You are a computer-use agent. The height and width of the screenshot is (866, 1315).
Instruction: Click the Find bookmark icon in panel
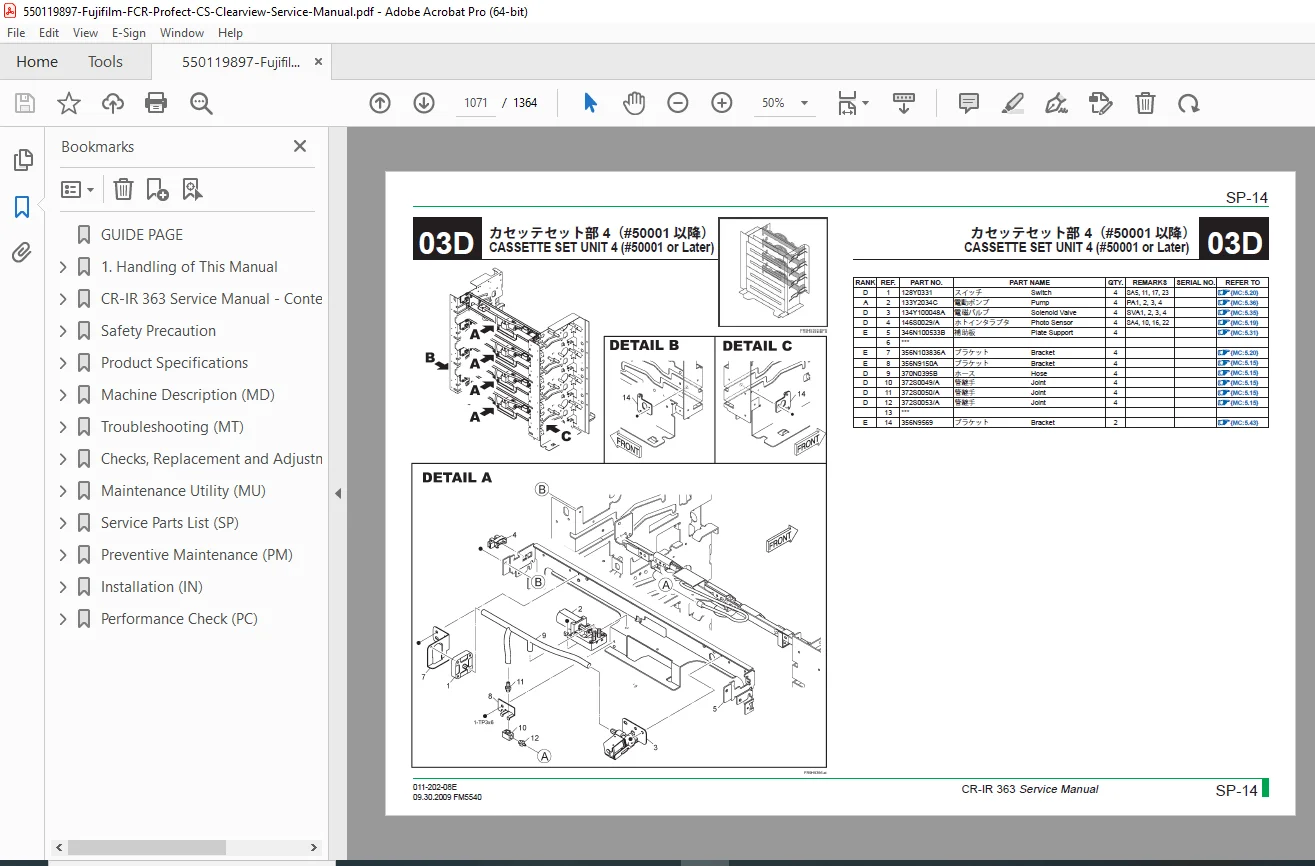(x=192, y=189)
